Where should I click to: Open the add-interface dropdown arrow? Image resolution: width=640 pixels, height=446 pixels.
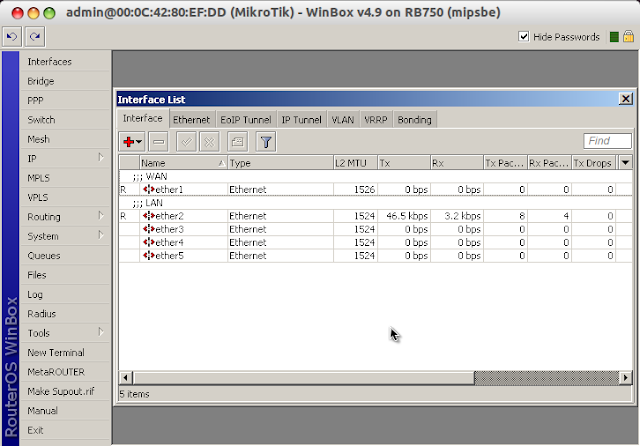point(139,142)
